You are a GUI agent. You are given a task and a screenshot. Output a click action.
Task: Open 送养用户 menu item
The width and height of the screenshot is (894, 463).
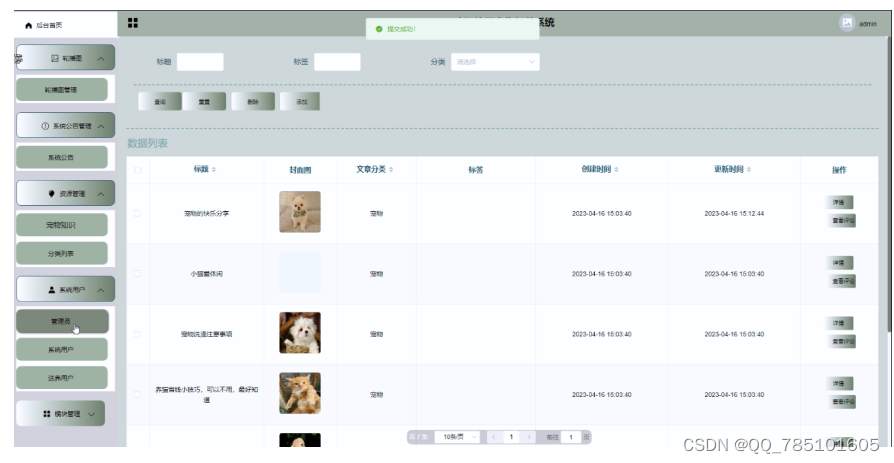(62, 378)
